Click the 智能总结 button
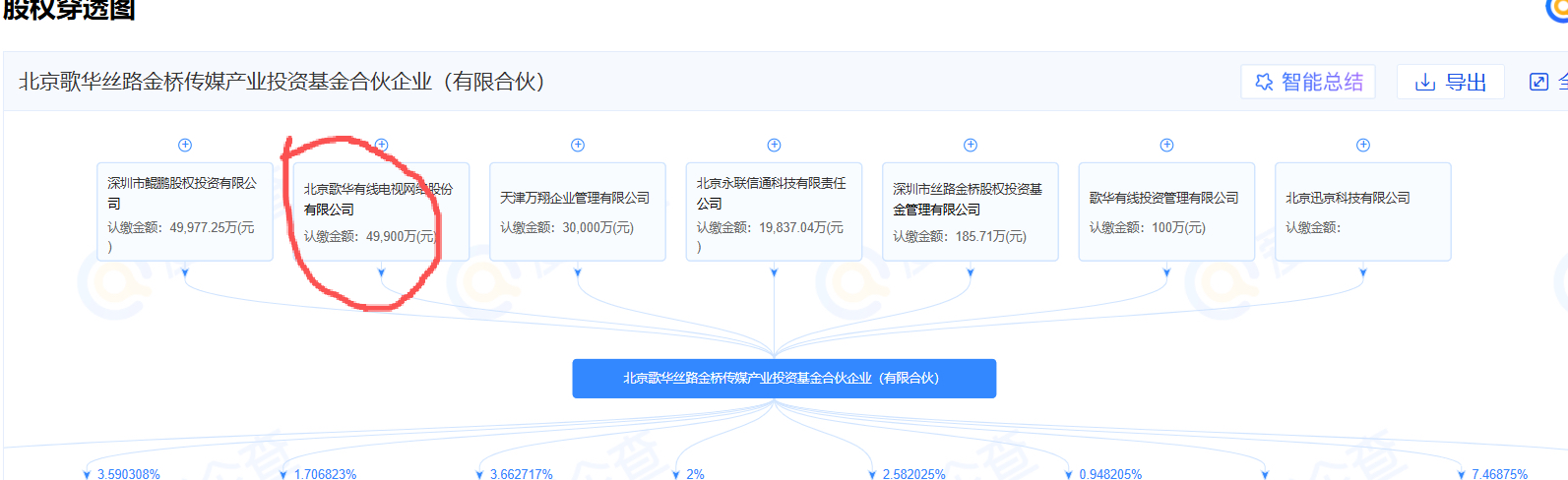1568x480 pixels. [x=1308, y=82]
